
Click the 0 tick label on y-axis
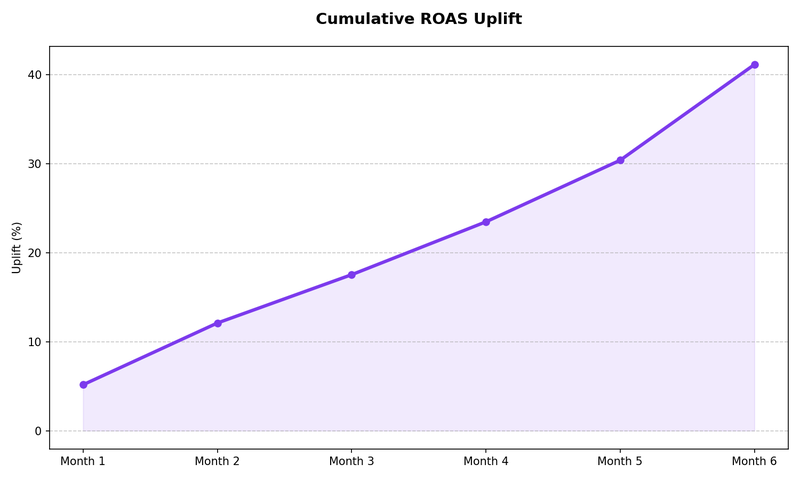point(38,432)
